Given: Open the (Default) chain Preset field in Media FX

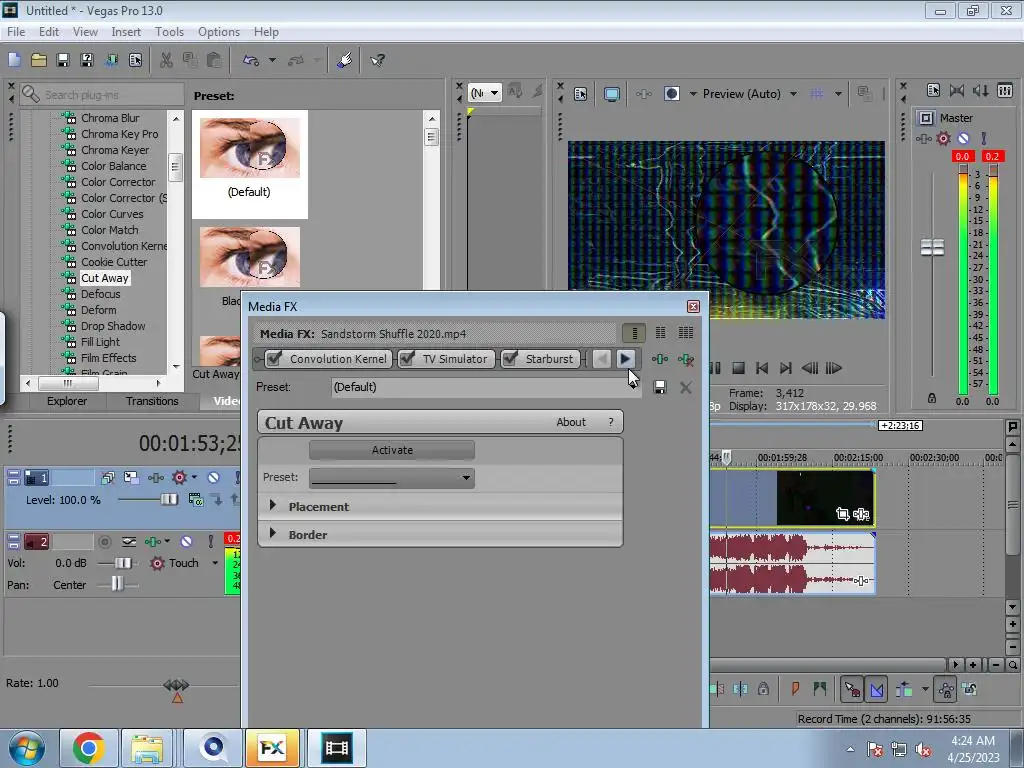Looking at the screenshot, I should 486,387.
